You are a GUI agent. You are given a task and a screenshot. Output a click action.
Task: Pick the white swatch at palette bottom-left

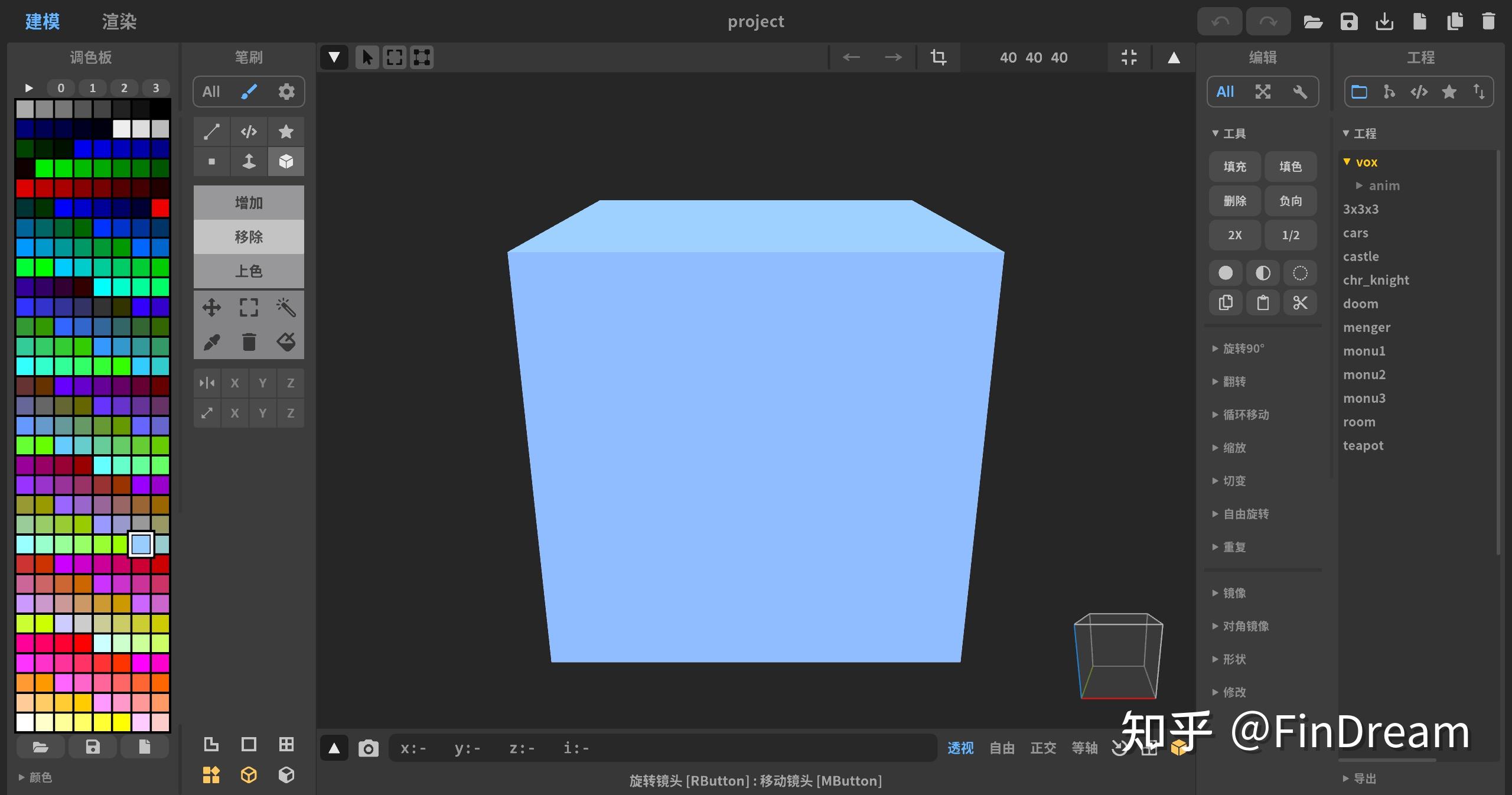pyautogui.click(x=25, y=722)
